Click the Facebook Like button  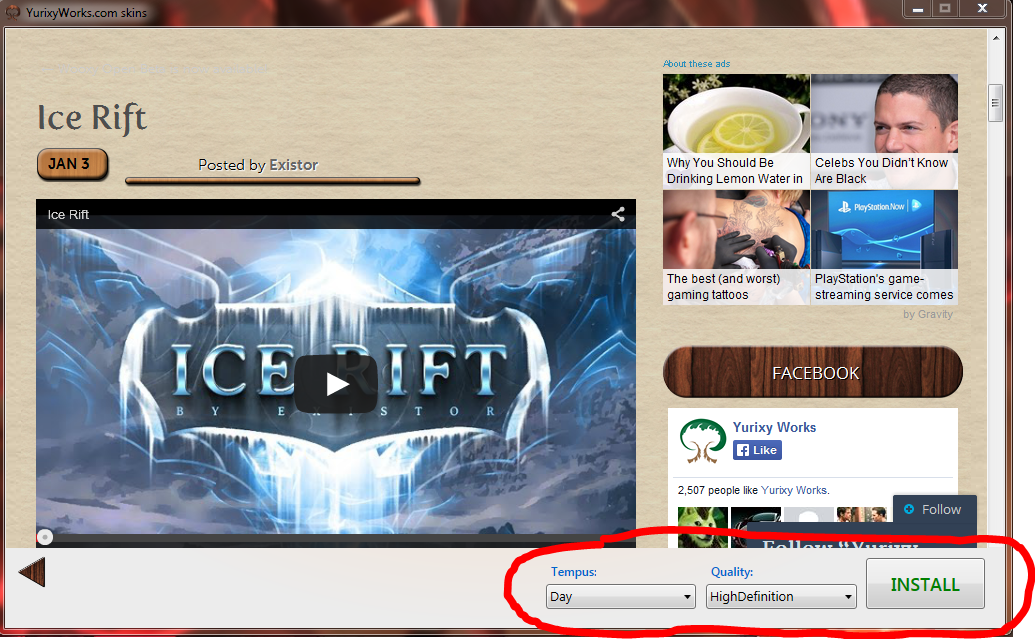click(x=757, y=450)
